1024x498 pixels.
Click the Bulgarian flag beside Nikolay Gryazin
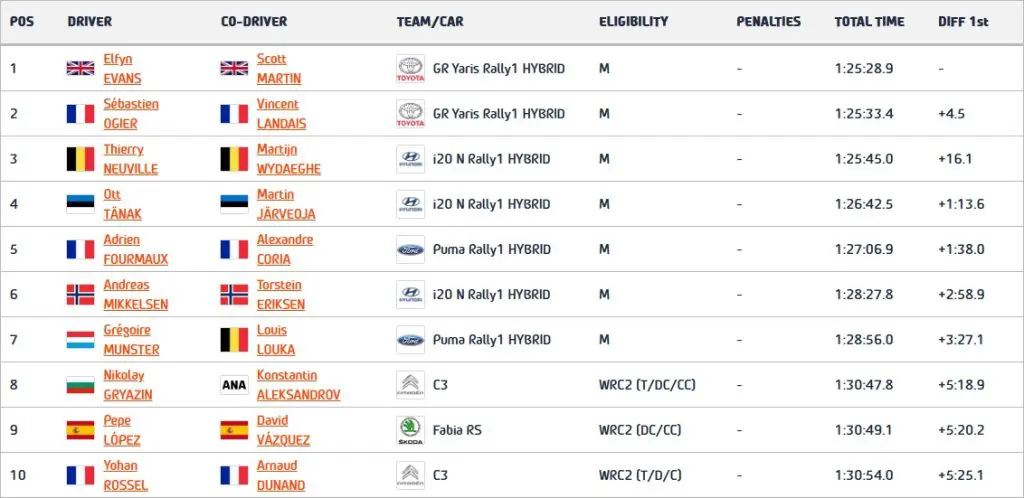(80, 385)
